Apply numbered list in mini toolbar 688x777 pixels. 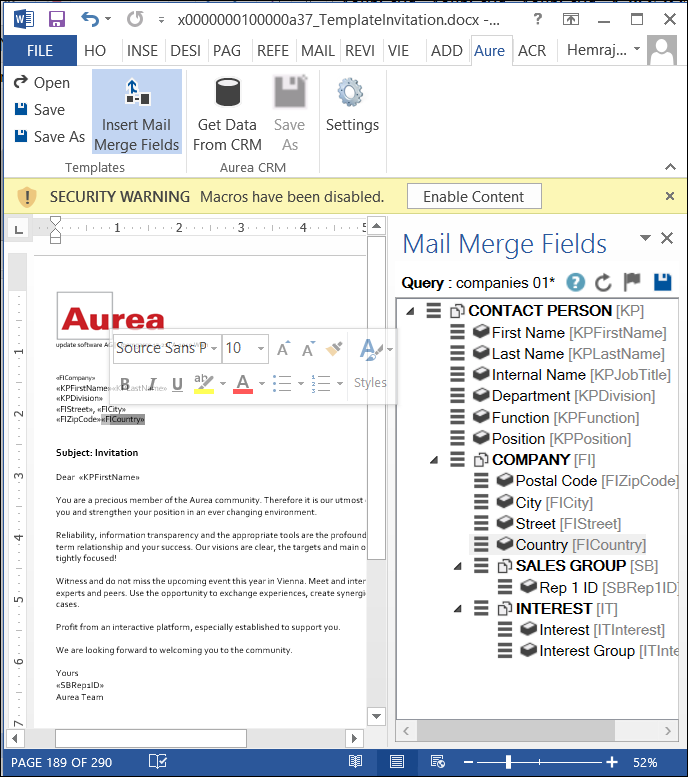(x=321, y=384)
